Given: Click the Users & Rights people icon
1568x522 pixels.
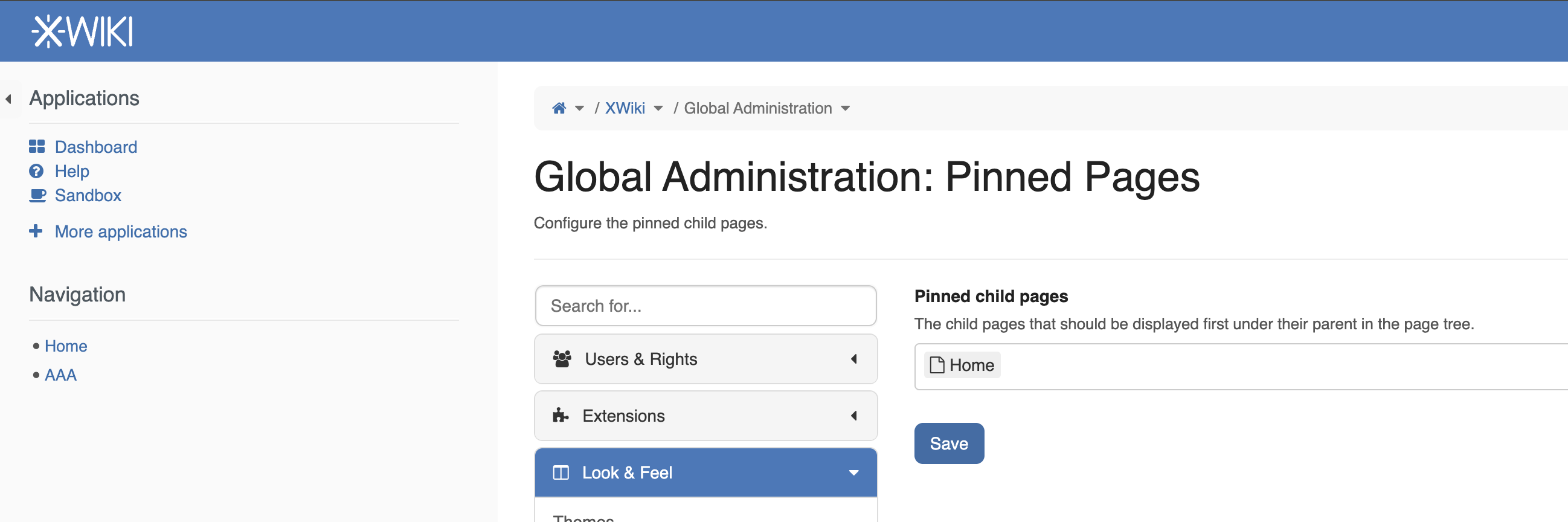Looking at the screenshot, I should pyautogui.click(x=561, y=359).
